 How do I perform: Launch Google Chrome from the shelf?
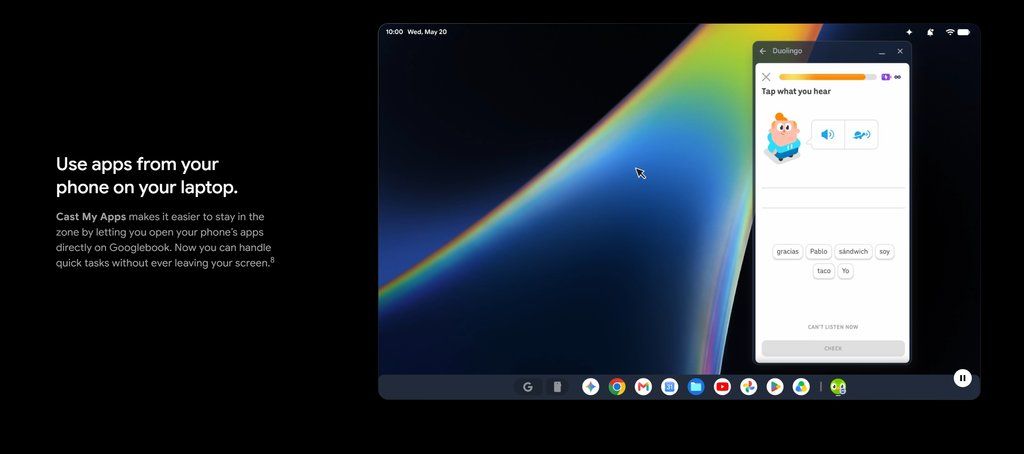(616, 387)
